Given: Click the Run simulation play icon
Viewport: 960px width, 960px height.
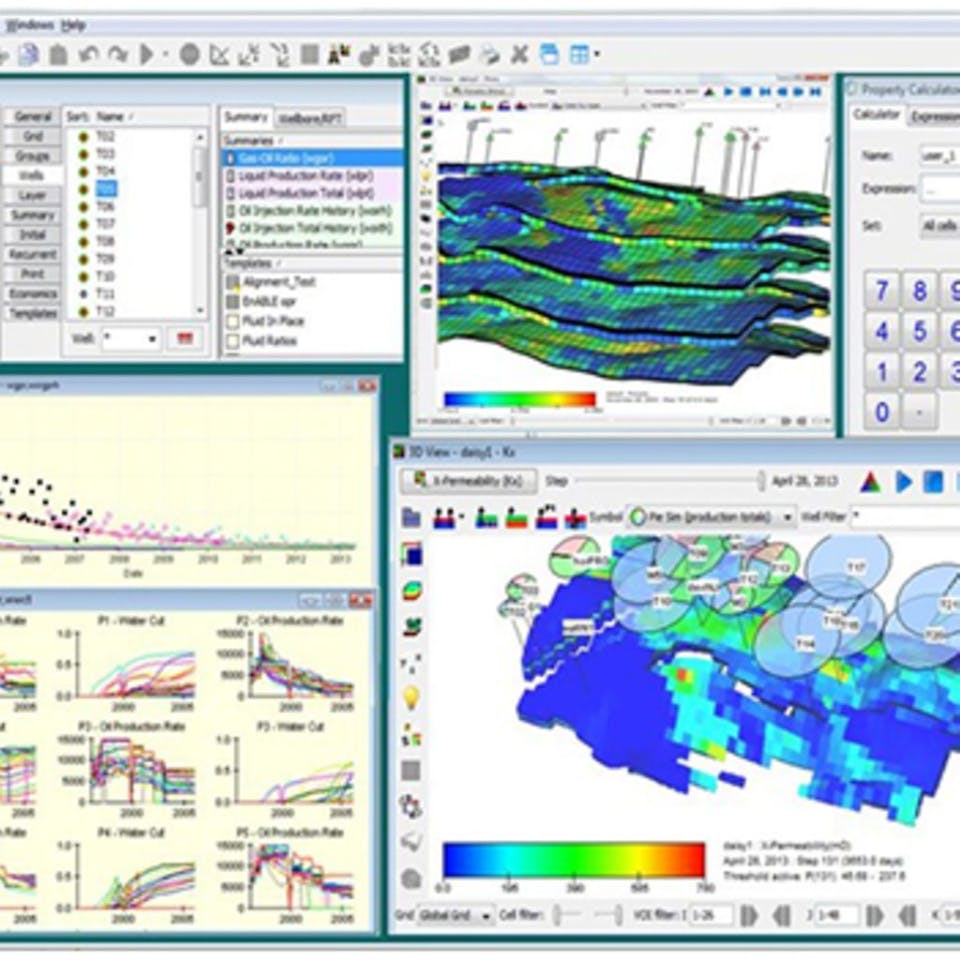Looking at the screenshot, I should pyautogui.click(x=146, y=54).
